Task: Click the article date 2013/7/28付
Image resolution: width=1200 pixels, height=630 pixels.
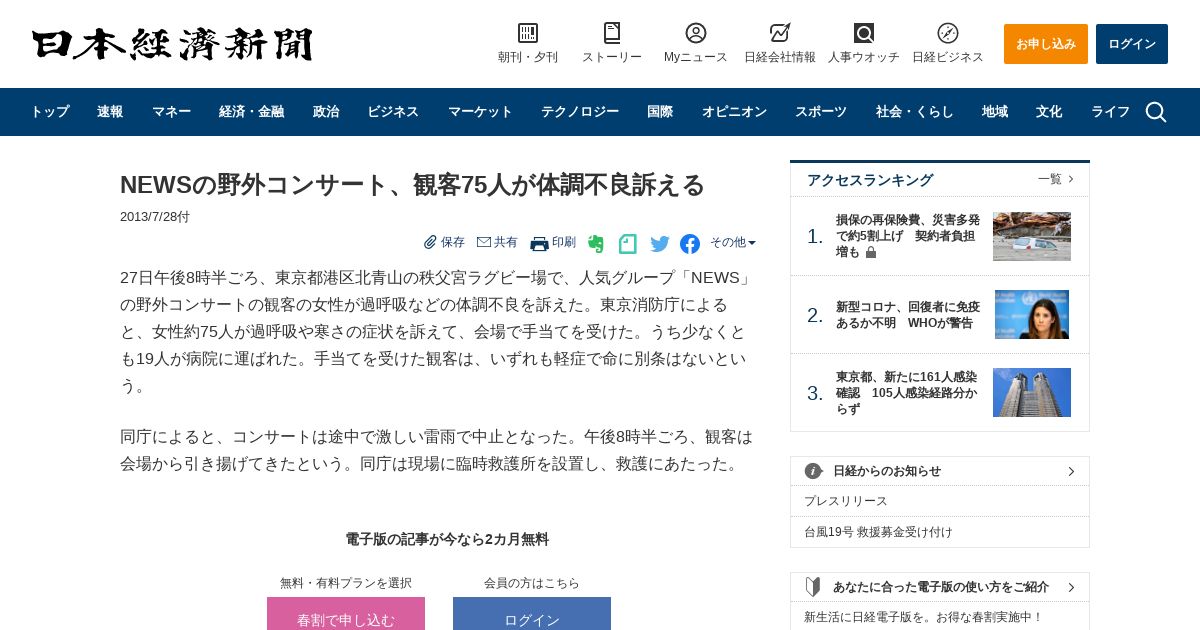Action: pyautogui.click(x=155, y=217)
